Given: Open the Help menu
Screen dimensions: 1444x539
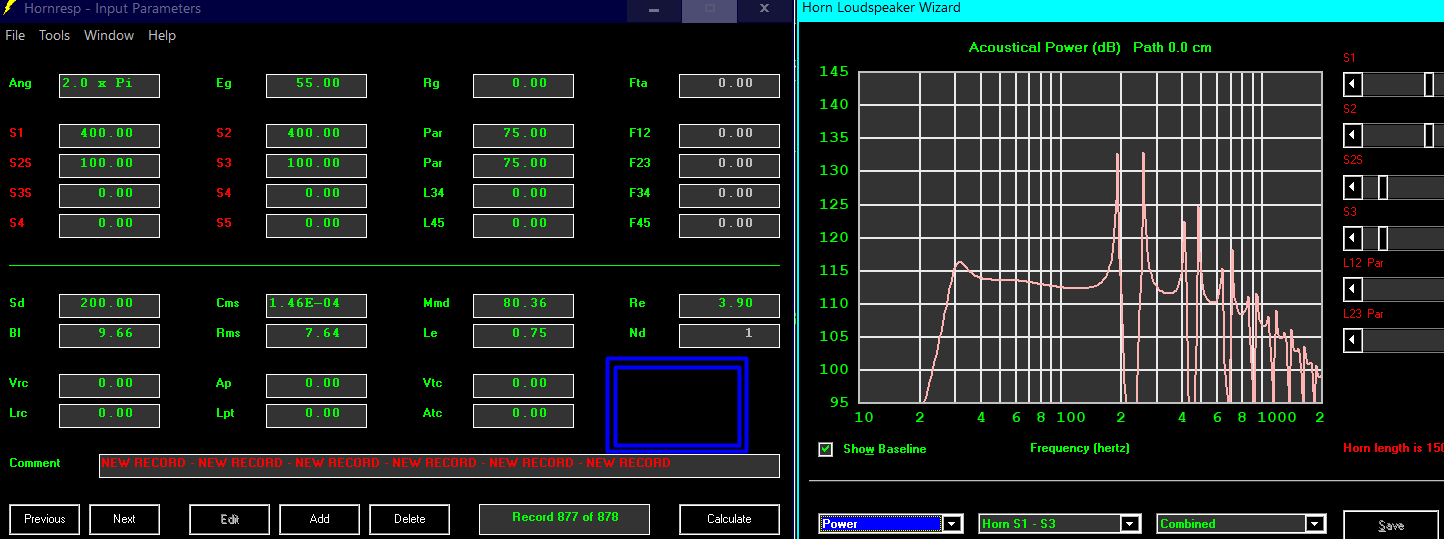Looking at the screenshot, I should coord(162,35).
